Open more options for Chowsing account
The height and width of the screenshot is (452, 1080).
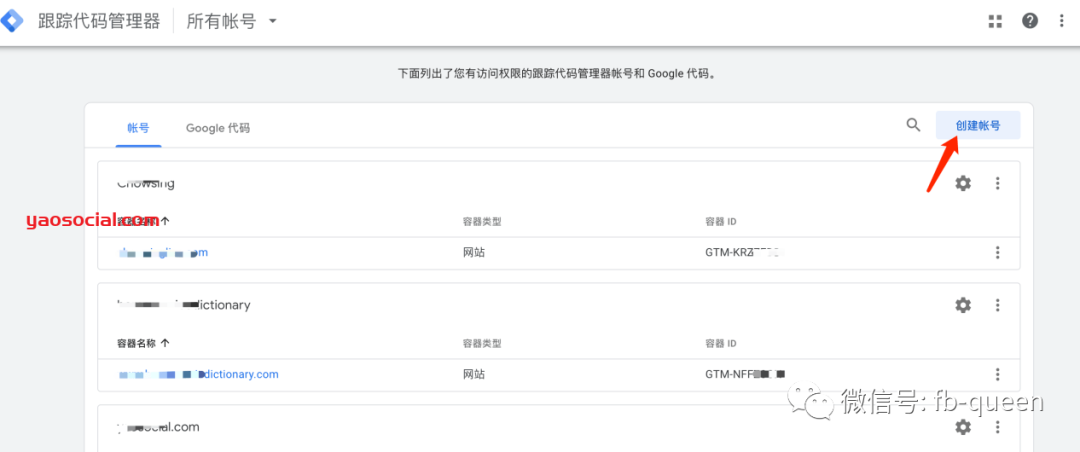[997, 183]
